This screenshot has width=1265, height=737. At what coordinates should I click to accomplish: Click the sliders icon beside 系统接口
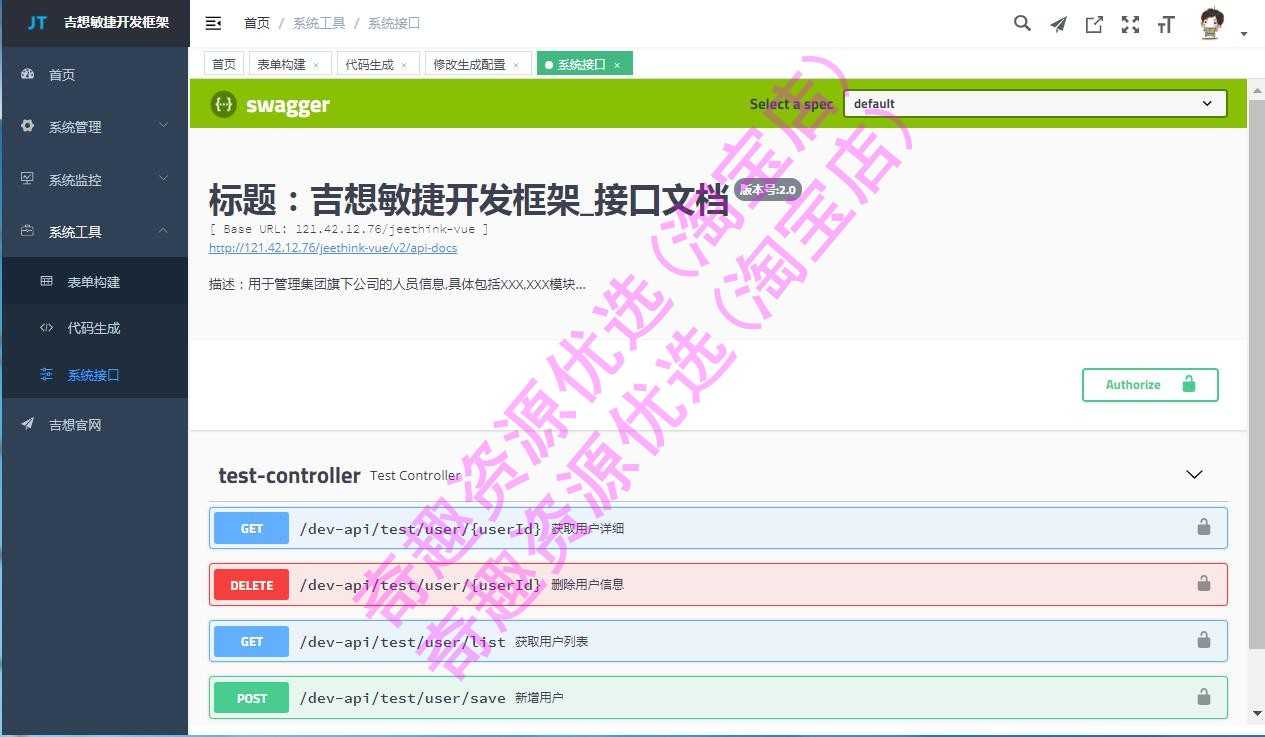click(46, 374)
